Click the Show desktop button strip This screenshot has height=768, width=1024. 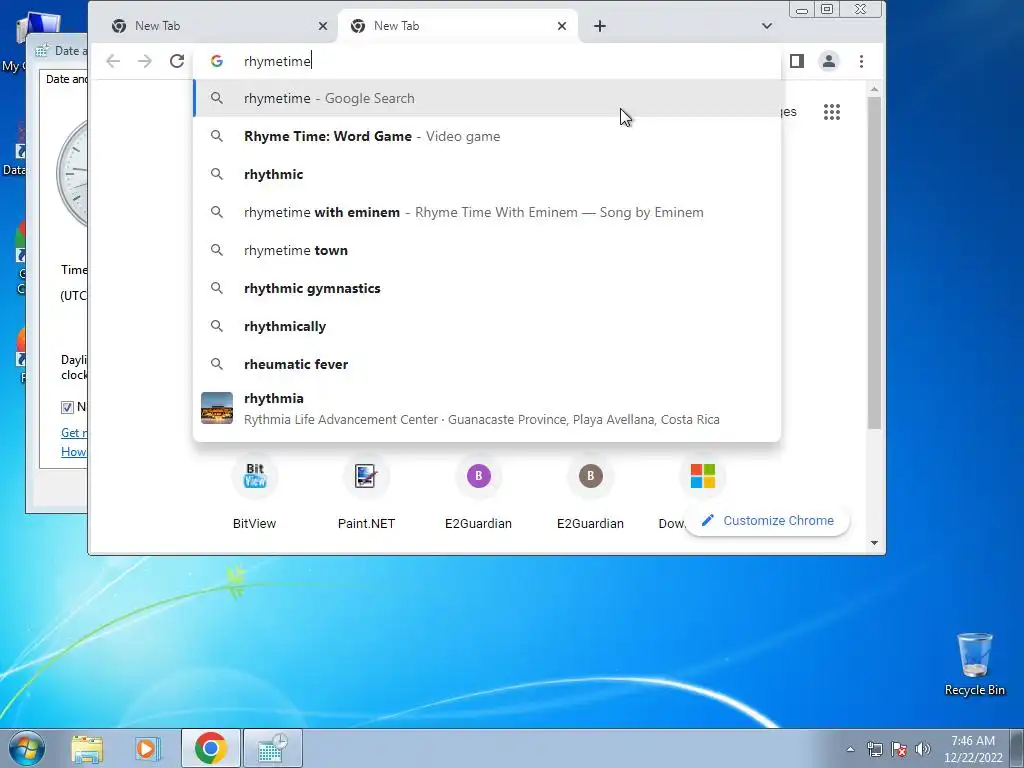point(1017,748)
